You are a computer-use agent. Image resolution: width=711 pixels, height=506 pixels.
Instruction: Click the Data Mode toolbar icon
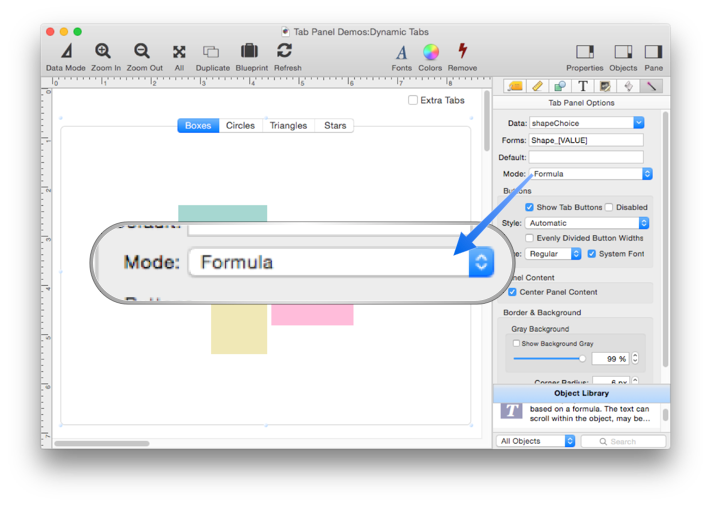point(66,51)
